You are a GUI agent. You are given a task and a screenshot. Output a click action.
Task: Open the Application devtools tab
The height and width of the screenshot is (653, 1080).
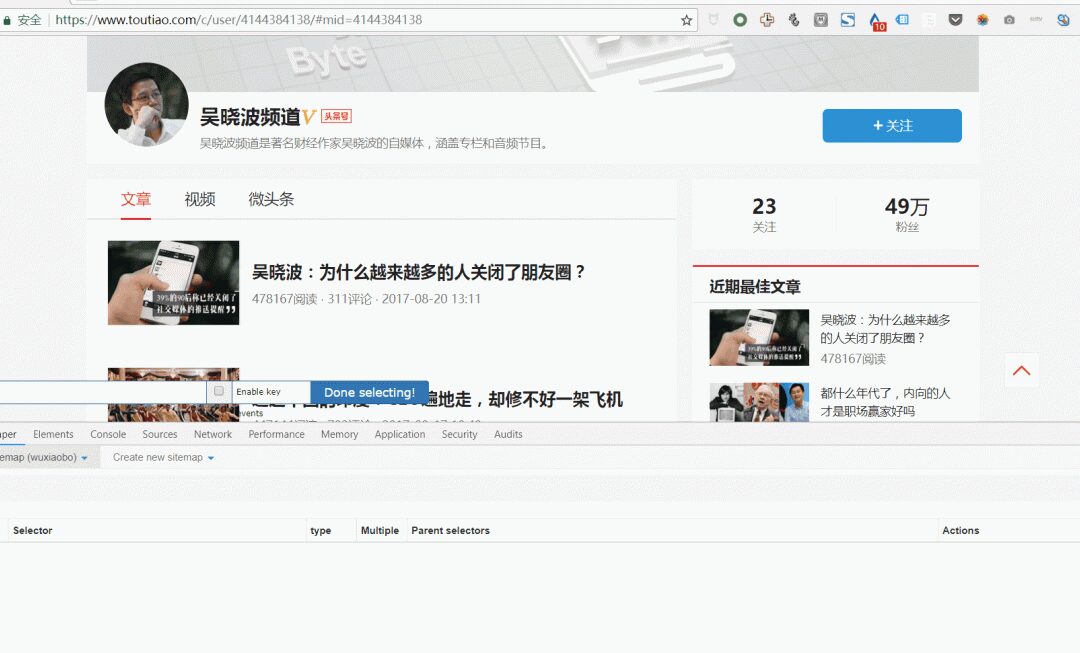pos(399,434)
